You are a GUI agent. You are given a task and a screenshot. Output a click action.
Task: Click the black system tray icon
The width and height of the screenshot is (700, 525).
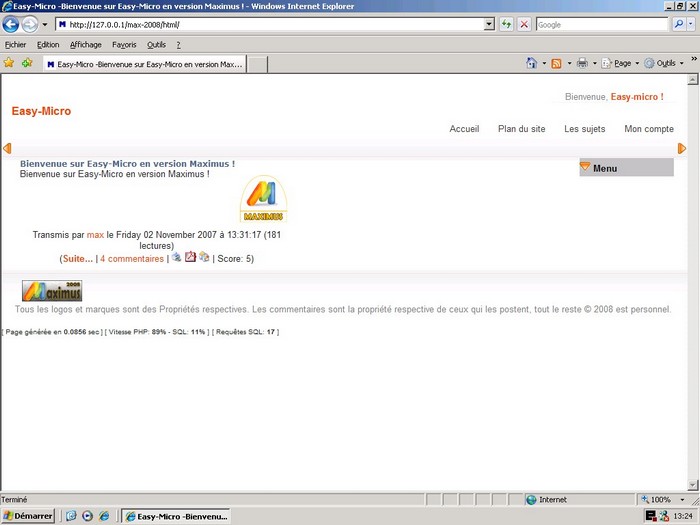click(x=651, y=516)
